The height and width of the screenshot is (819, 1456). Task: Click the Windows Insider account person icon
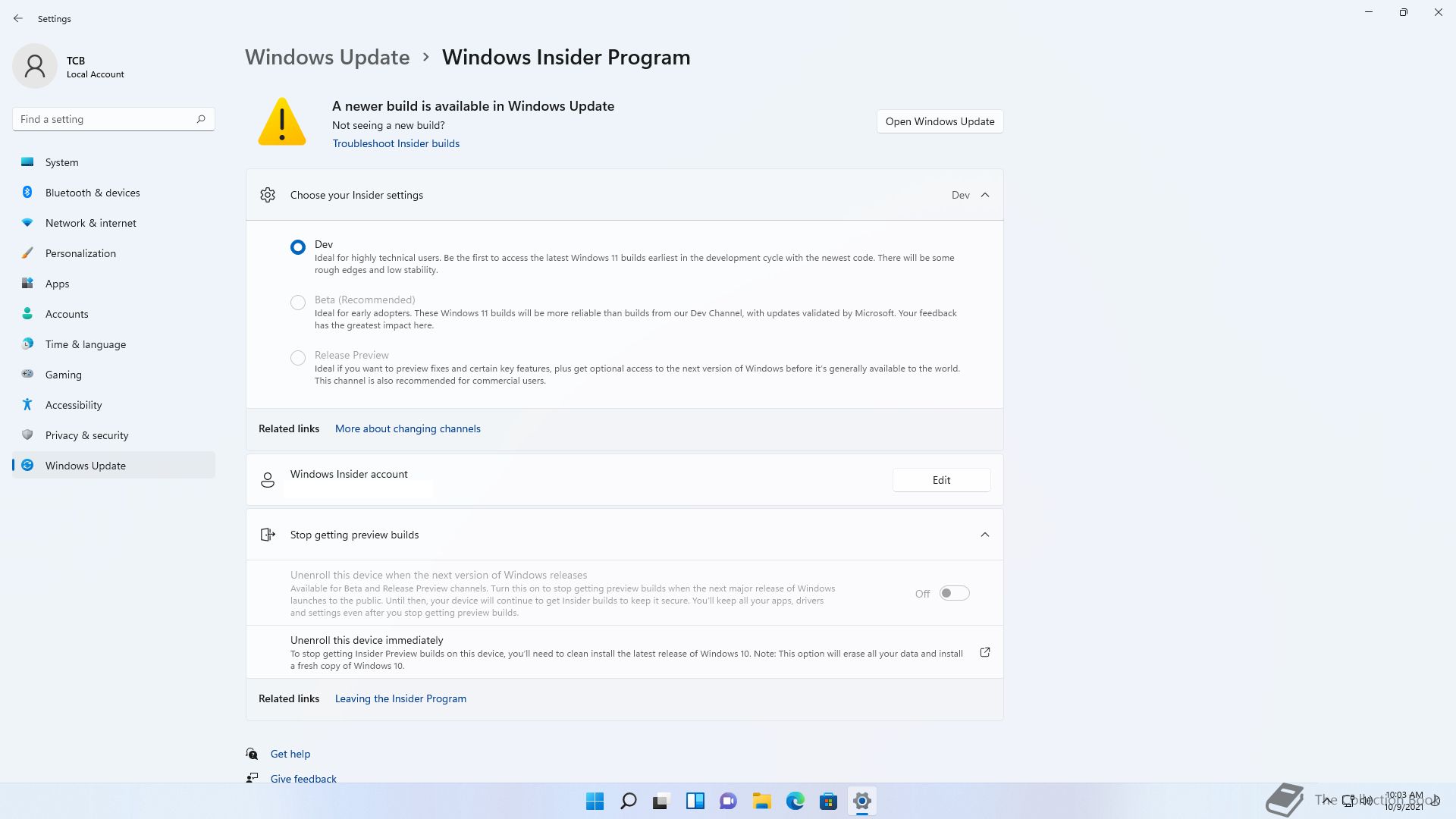click(268, 480)
